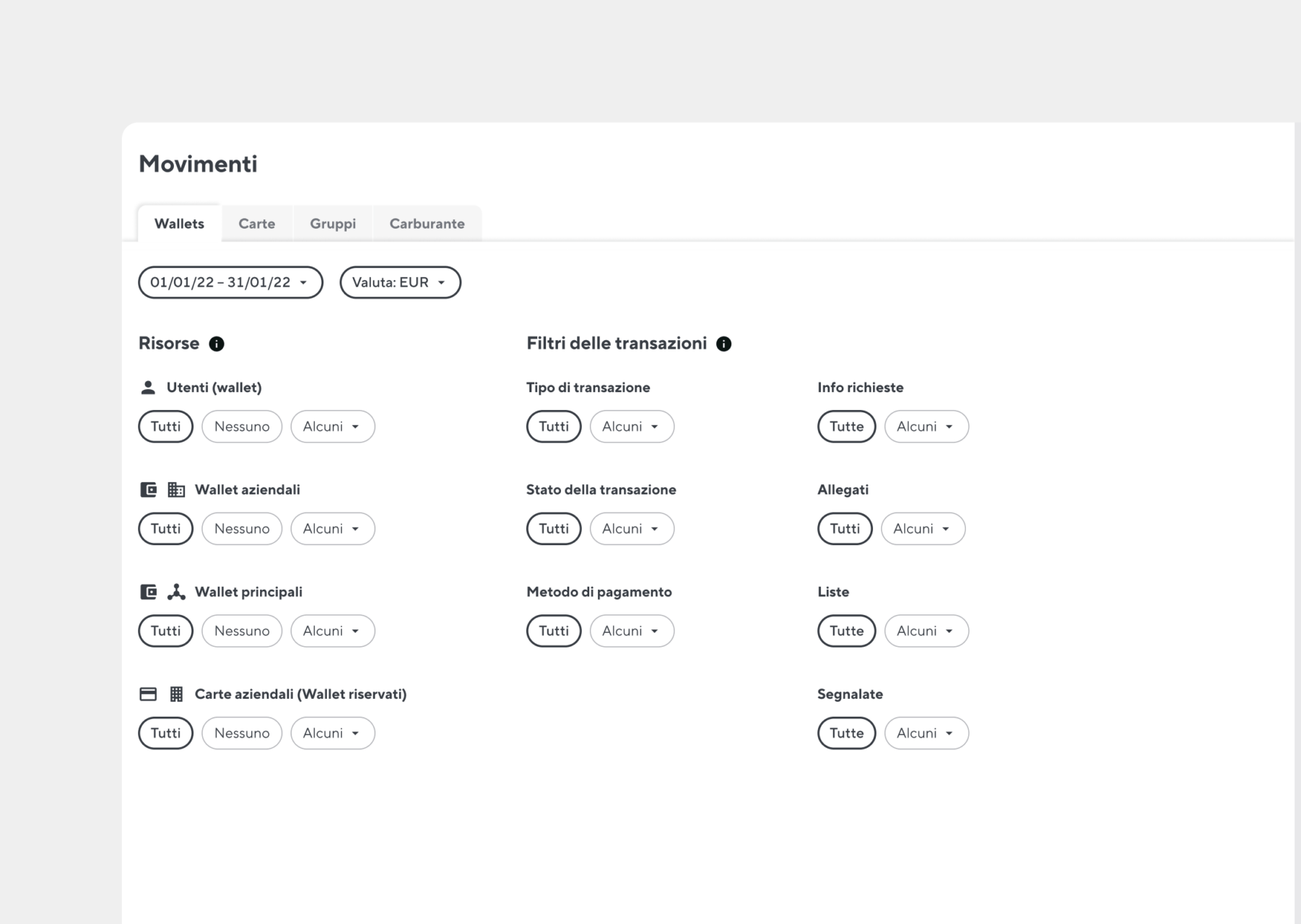Click the Filtri delle transazioni heading
1301x924 pixels.
click(617, 344)
